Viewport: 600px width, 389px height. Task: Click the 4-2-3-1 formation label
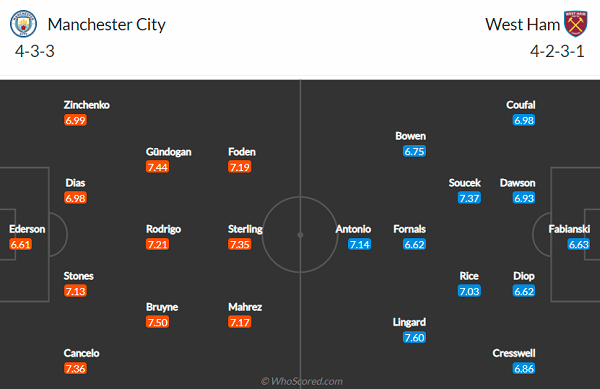pyautogui.click(x=557, y=51)
